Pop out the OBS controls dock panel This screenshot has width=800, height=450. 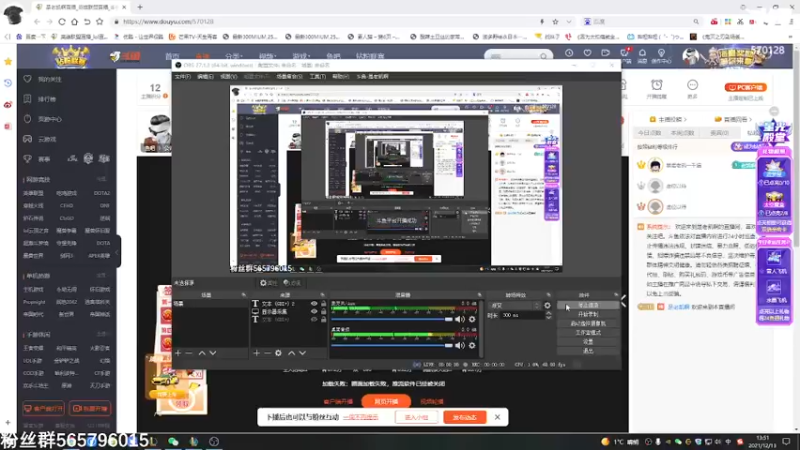pyautogui.click(x=616, y=295)
